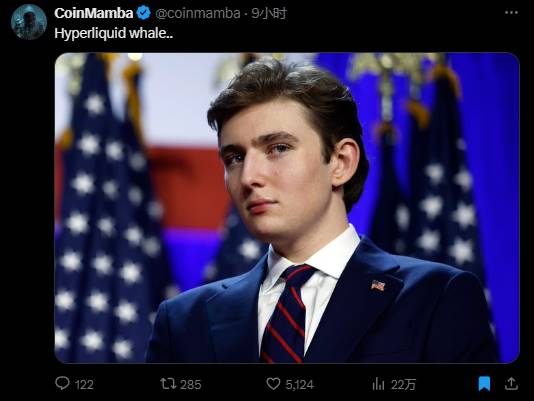Click the 5,124 likes count
The image size is (534, 401).
click(x=299, y=385)
